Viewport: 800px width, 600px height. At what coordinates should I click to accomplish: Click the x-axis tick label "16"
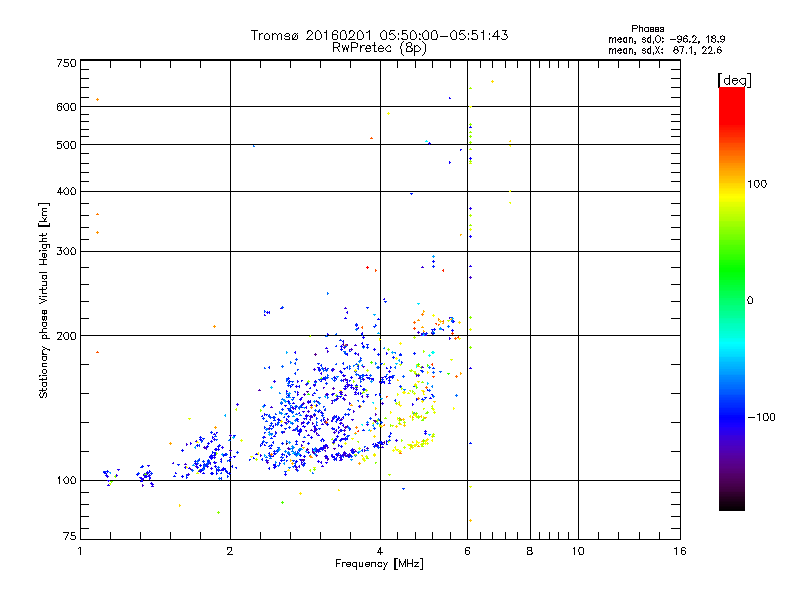tap(680, 551)
